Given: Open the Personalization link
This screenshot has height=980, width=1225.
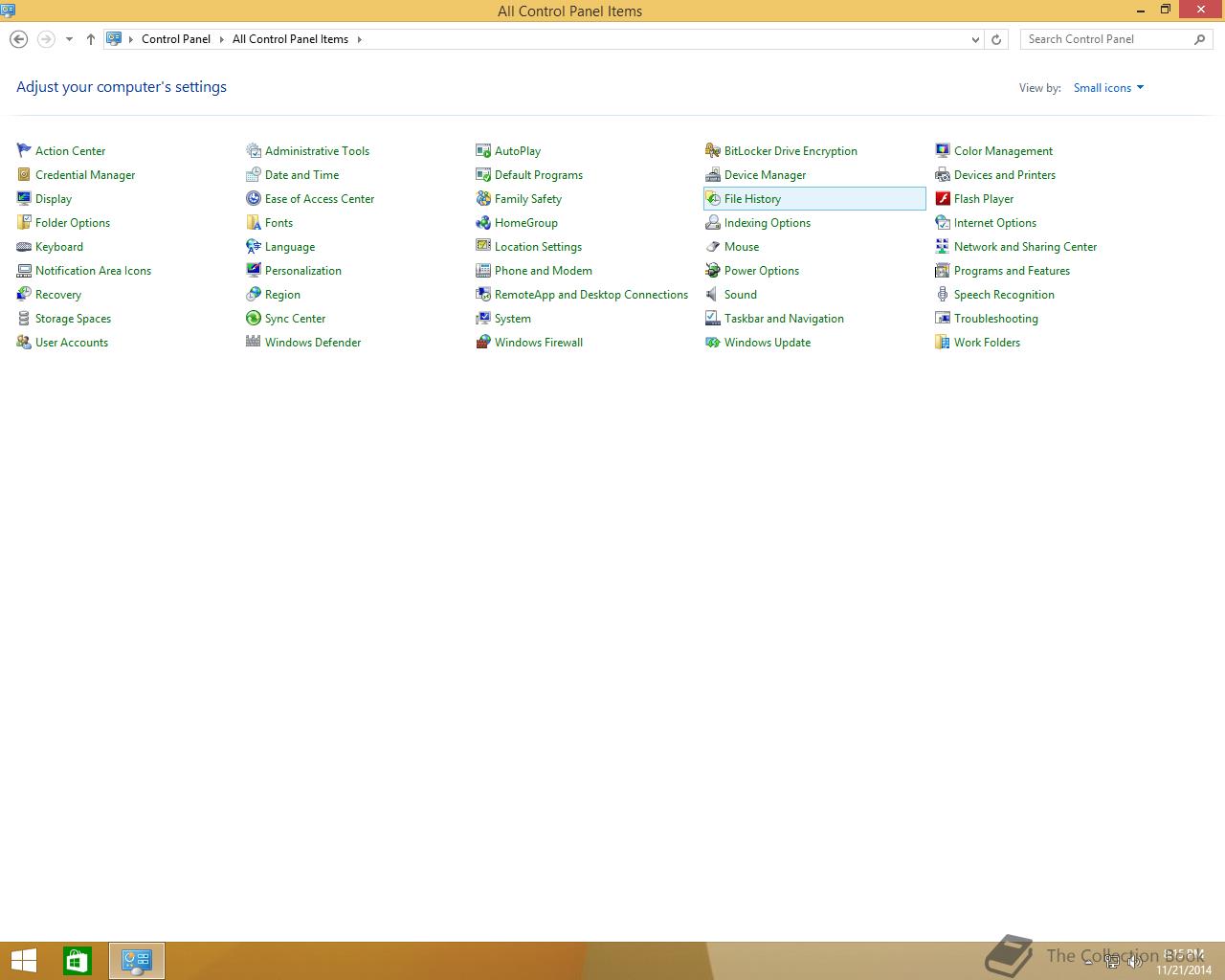Looking at the screenshot, I should pos(303,271).
